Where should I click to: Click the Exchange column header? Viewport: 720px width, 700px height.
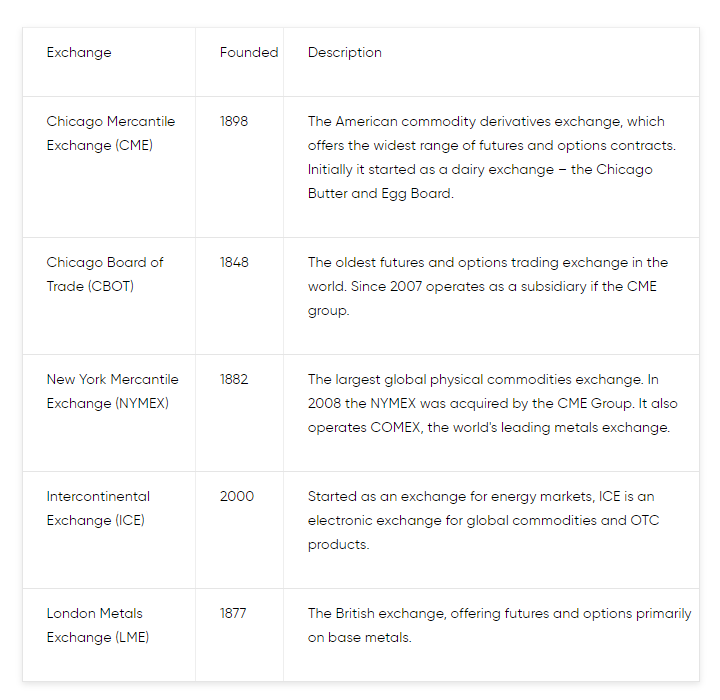(x=79, y=53)
